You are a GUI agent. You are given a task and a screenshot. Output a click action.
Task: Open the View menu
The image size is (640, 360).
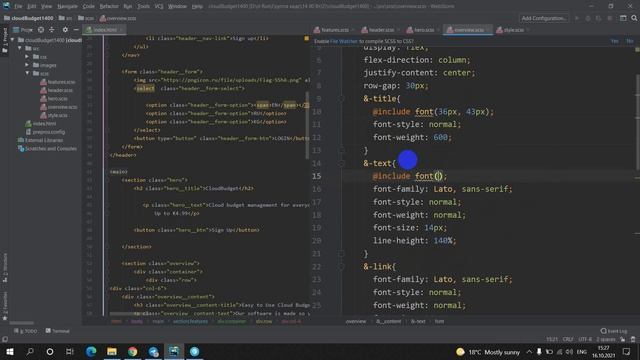pyautogui.click(x=46, y=6)
